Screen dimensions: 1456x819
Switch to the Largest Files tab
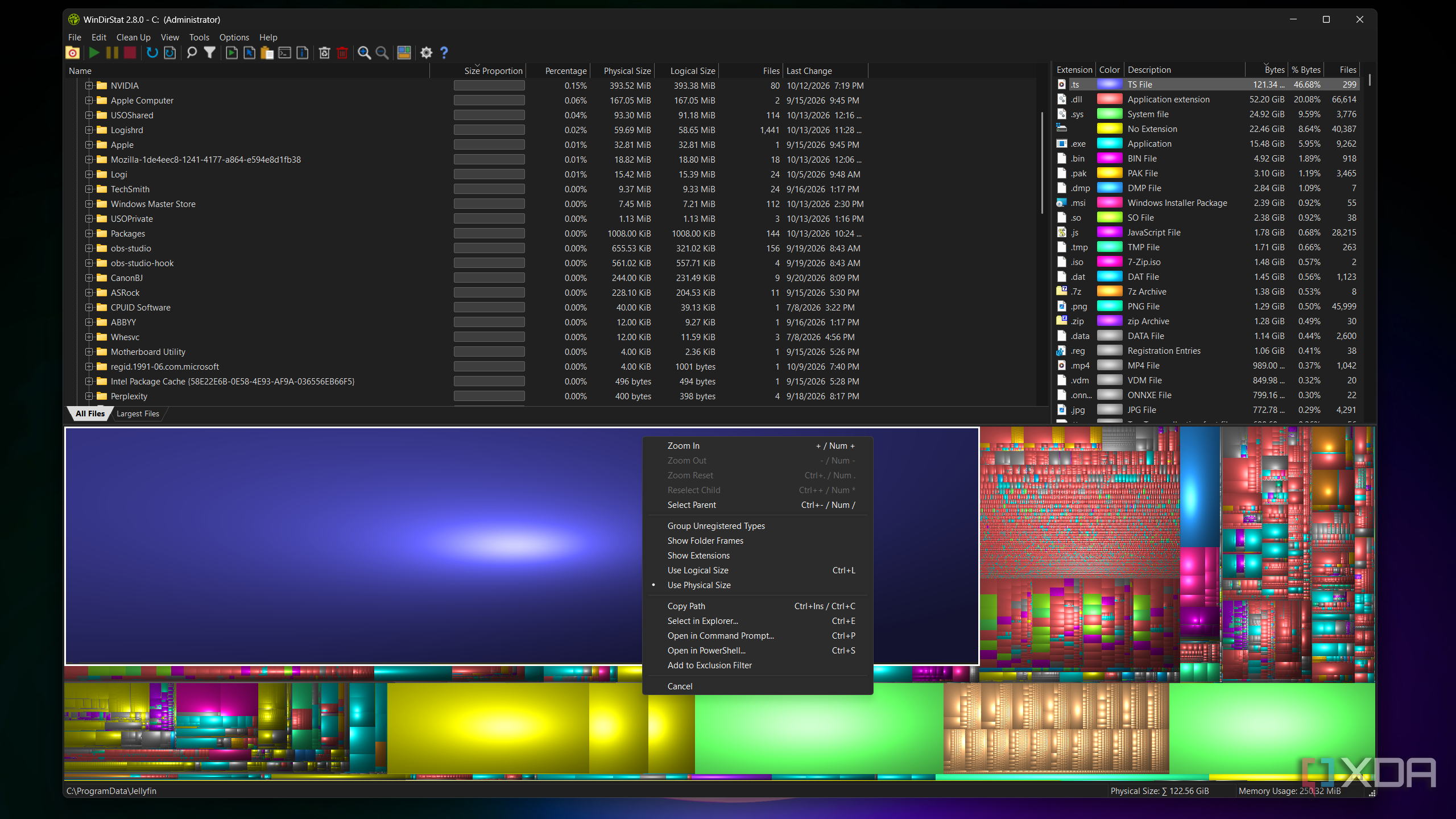[x=138, y=413]
